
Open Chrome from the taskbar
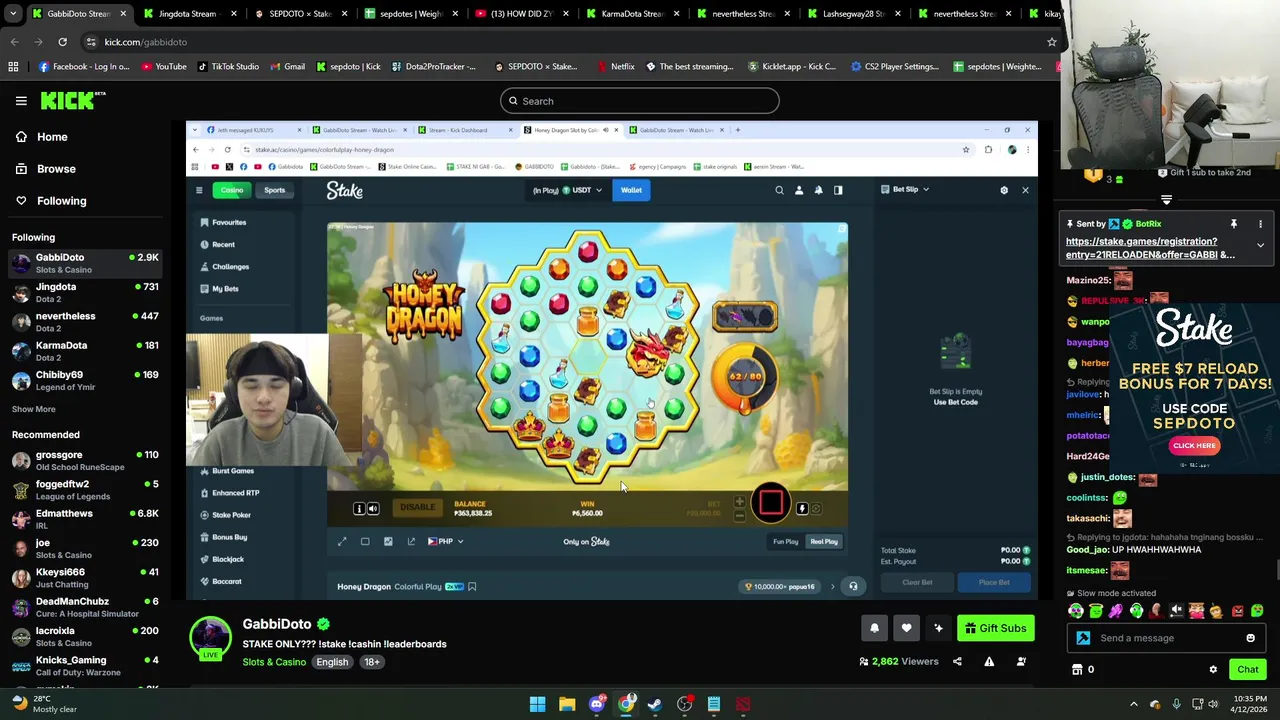pos(626,704)
